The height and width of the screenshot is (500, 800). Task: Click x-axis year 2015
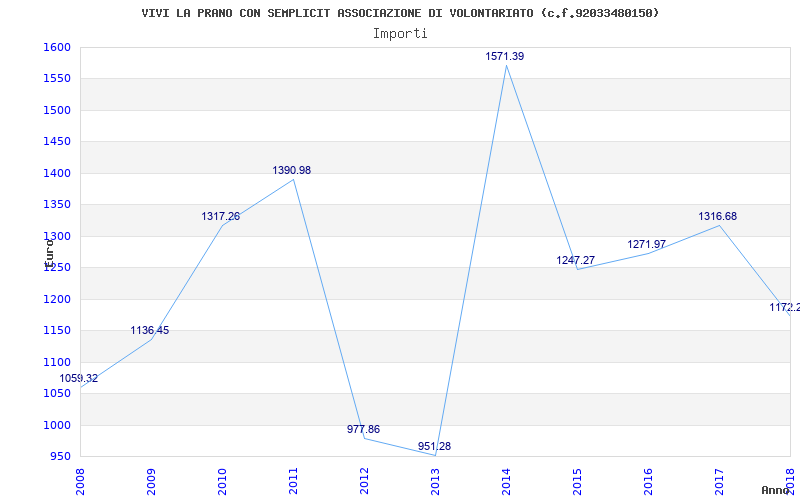point(577,482)
